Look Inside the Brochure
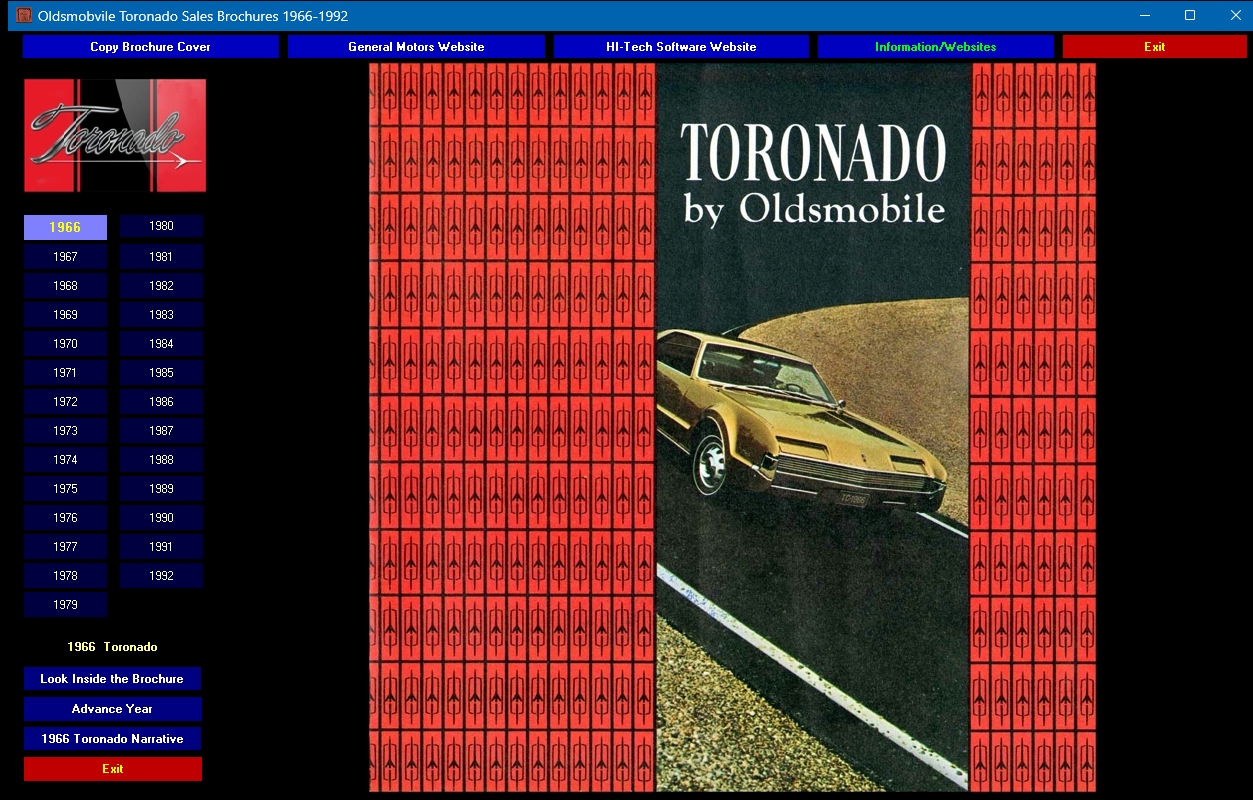The width and height of the screenshot is (1253, 800). coord(112,679)
